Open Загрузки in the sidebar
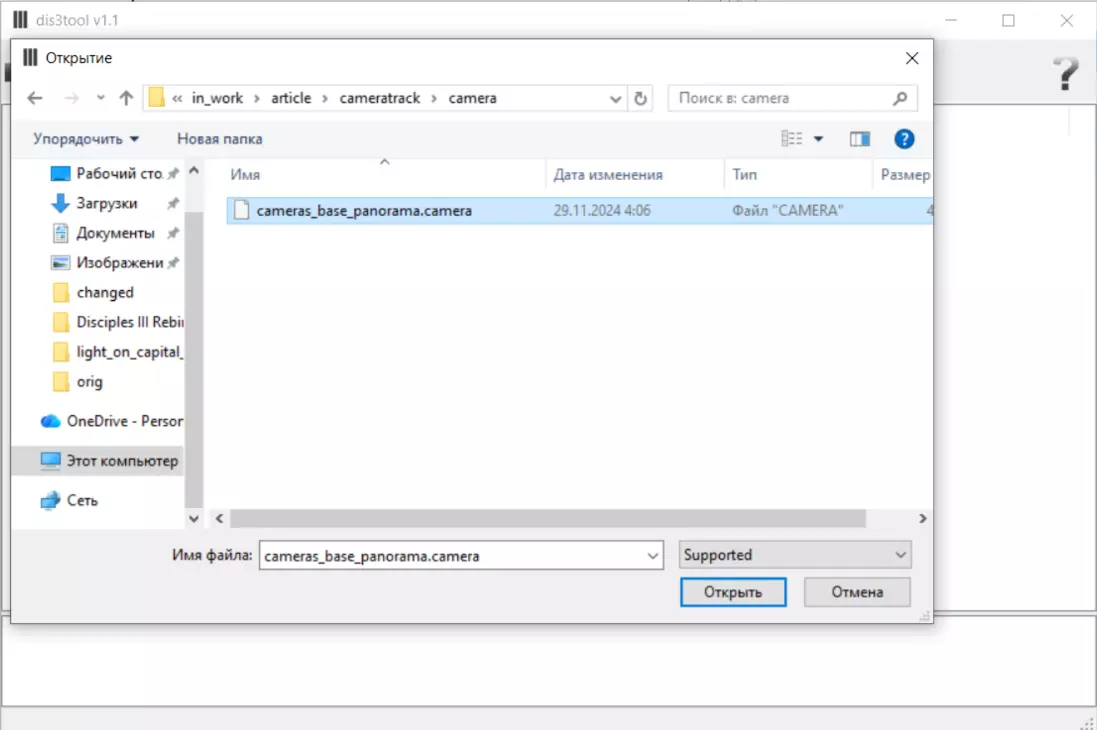Screen dimensions: 1097x730 click(x=114, y=204)
